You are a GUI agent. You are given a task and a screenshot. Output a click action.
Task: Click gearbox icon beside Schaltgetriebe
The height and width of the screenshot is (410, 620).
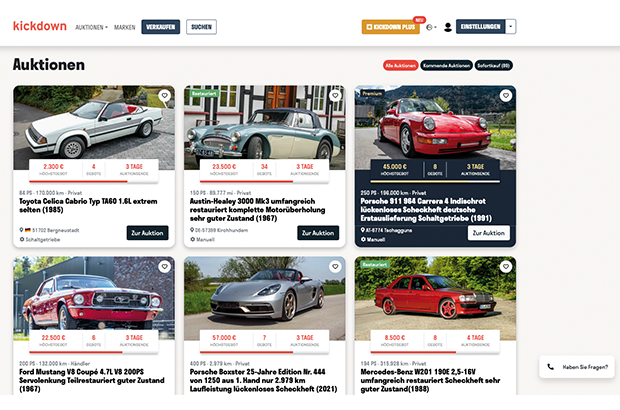click(22, 239)
